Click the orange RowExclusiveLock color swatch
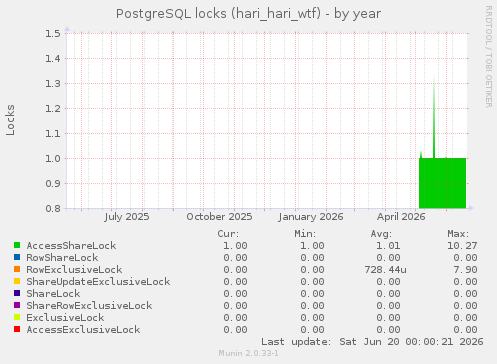The image size is (497, 364). [x=17, y=269]
